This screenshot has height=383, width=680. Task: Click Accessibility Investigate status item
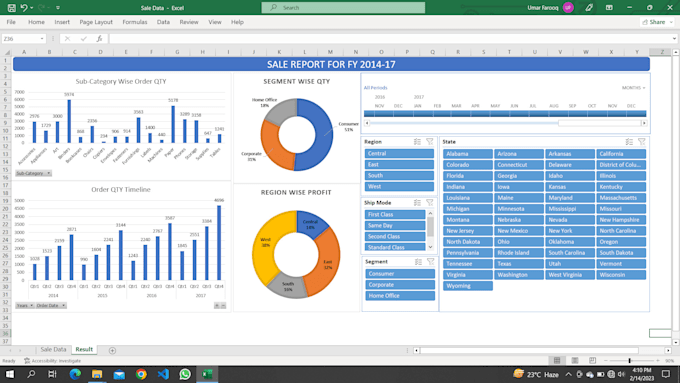[x=52, y=360]
